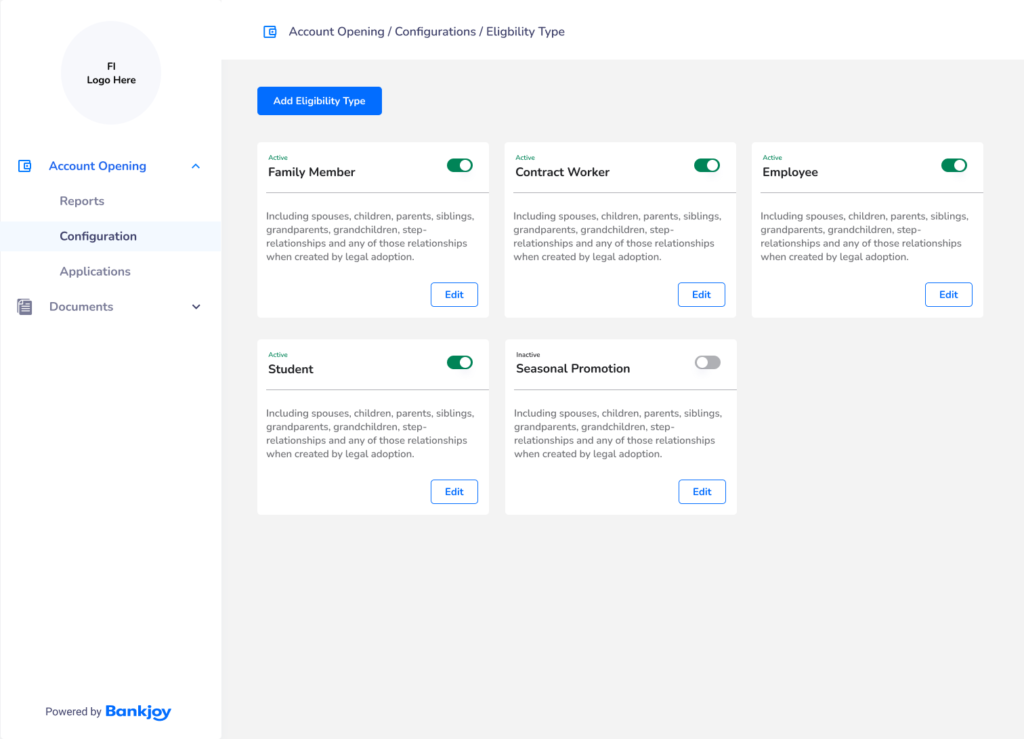Open Edit for the Employee card
This screenshot has width=1024, height=739.
[x=948, y=295]
